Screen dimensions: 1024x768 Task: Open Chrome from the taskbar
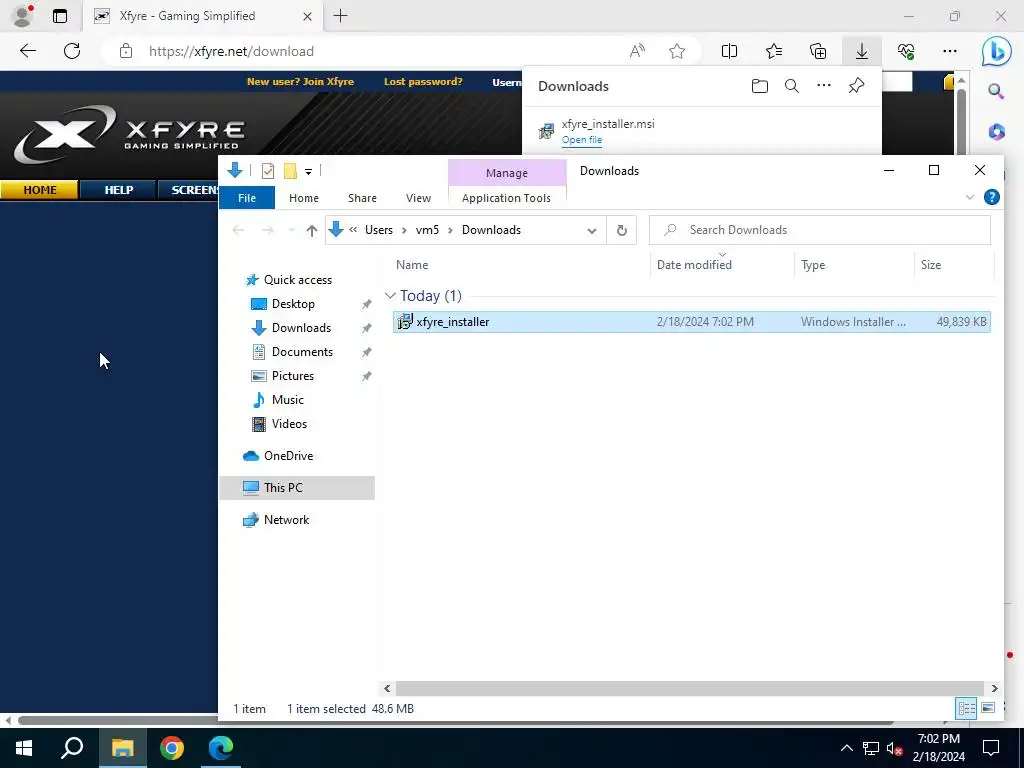click(172, 748)
